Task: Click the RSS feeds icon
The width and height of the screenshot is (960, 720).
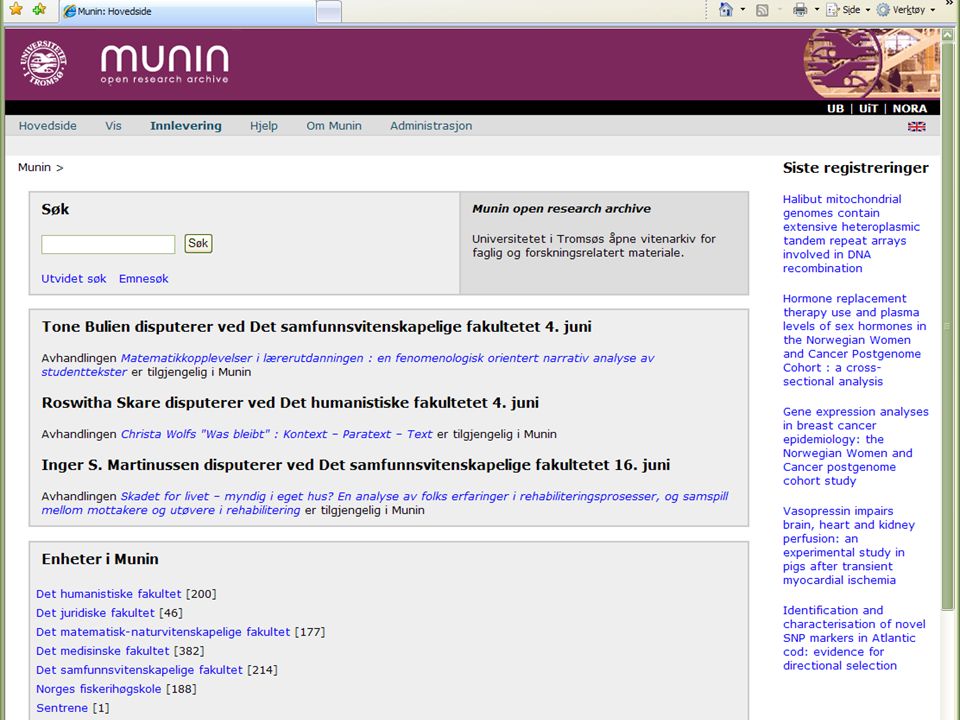Action: point(762,10)
